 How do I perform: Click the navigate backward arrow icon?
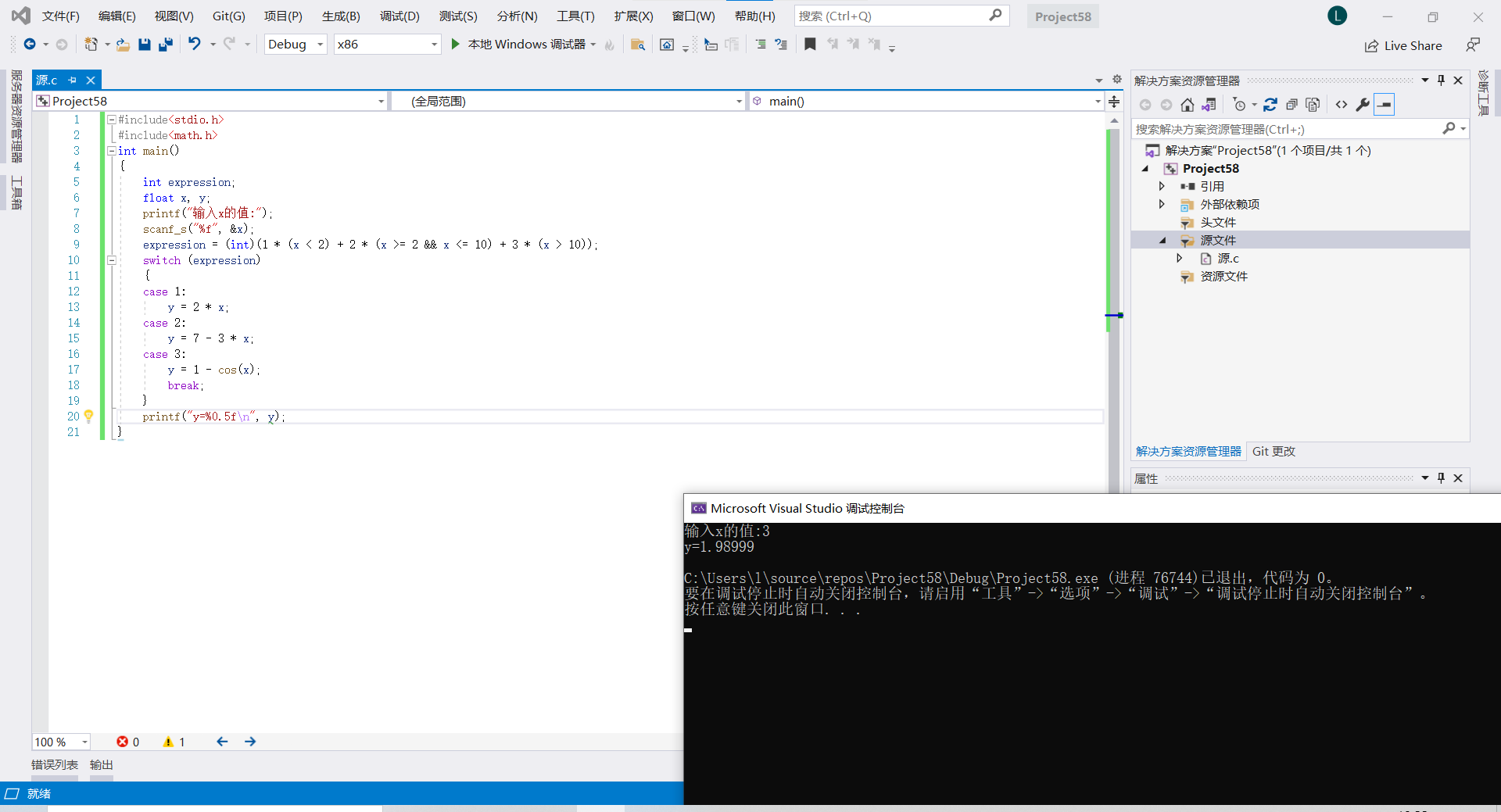[x=30, y=45]
